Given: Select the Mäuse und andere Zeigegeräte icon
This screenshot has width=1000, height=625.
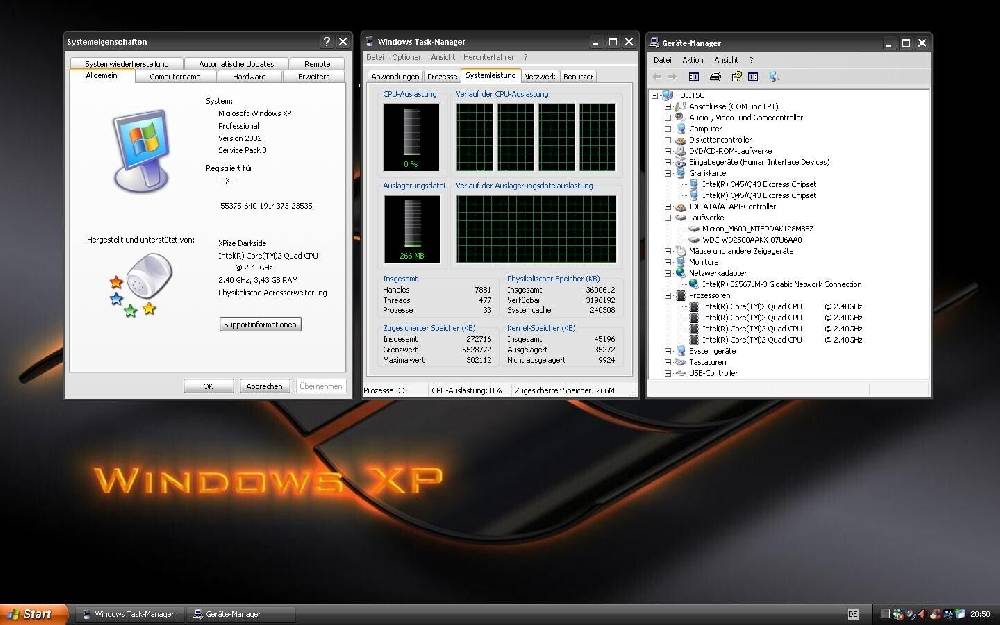Looking at the screenshot, I should click(x=680, y=251).
